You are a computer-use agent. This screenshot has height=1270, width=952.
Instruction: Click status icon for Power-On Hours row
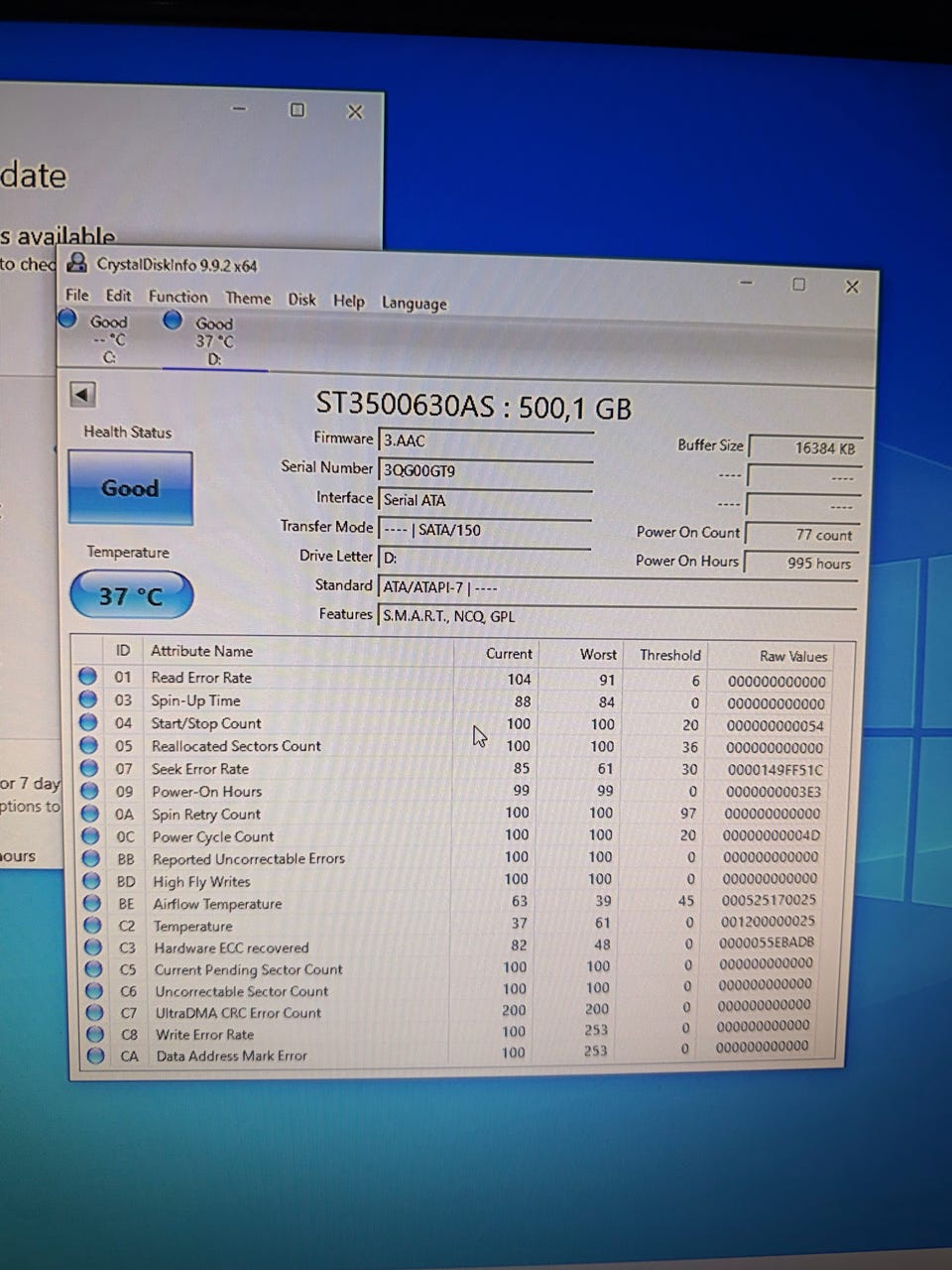pyautogui.click(x=90, y=790)
